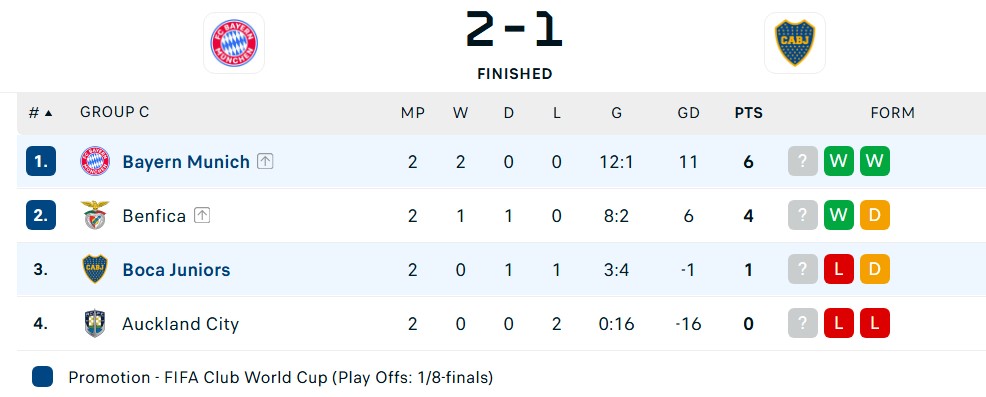The image size is (986, 397).
Task: Sort the standings by the PTS column header
Action: pos(748,113)
